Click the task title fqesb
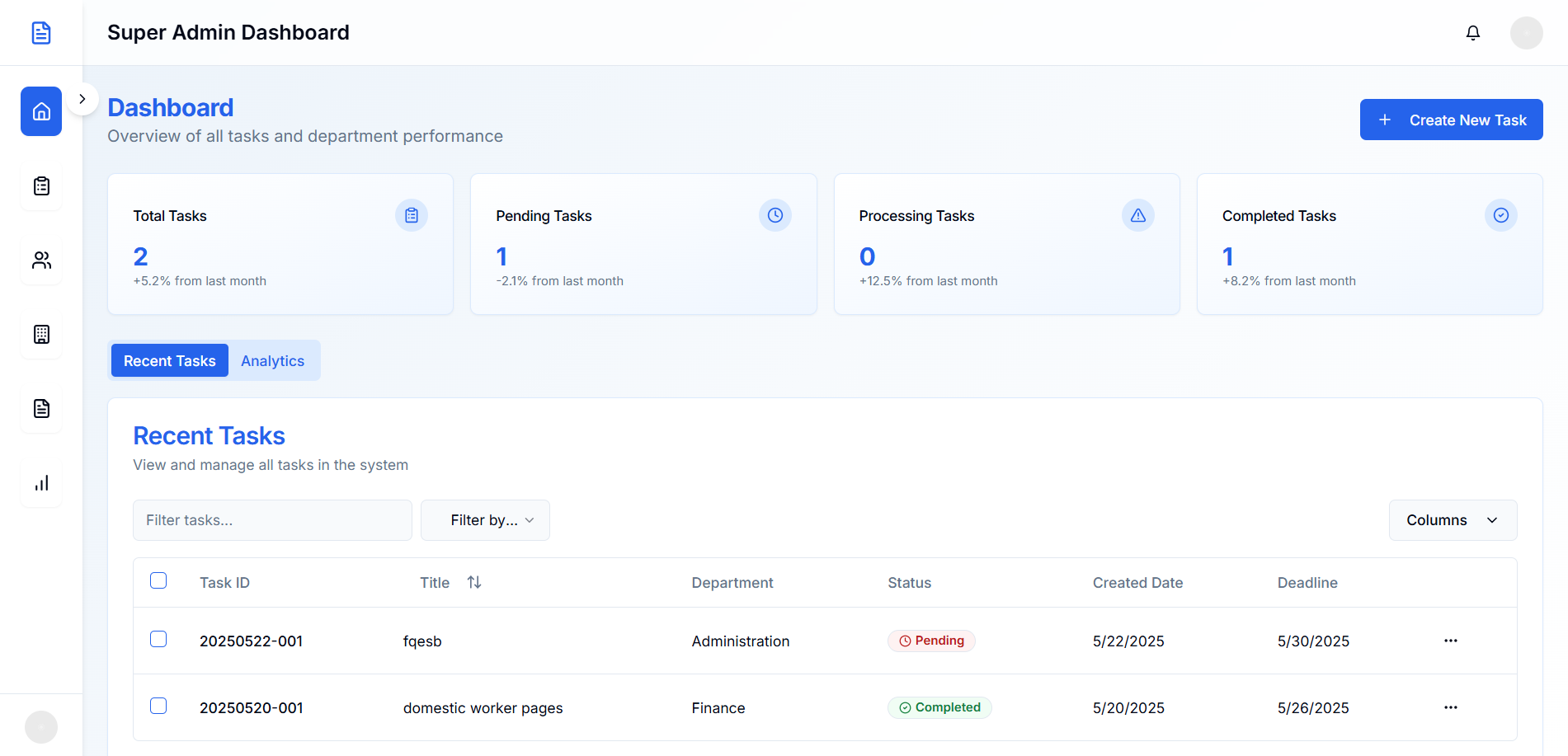 click(422, 641)
